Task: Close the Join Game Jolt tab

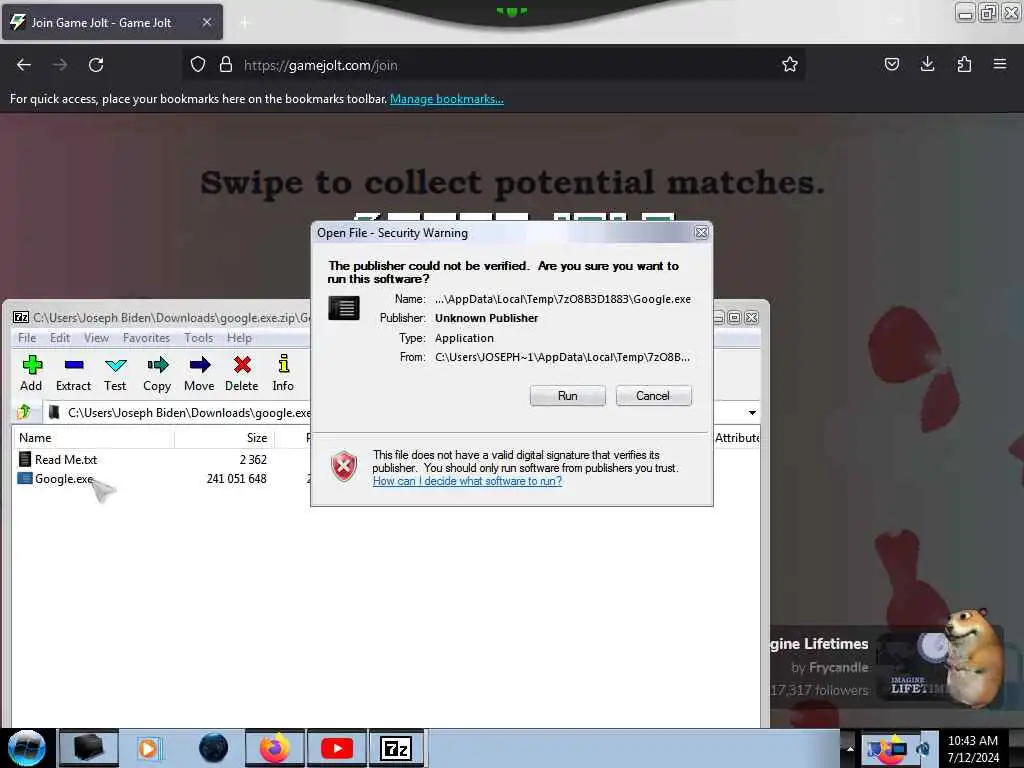Action: 206,22
